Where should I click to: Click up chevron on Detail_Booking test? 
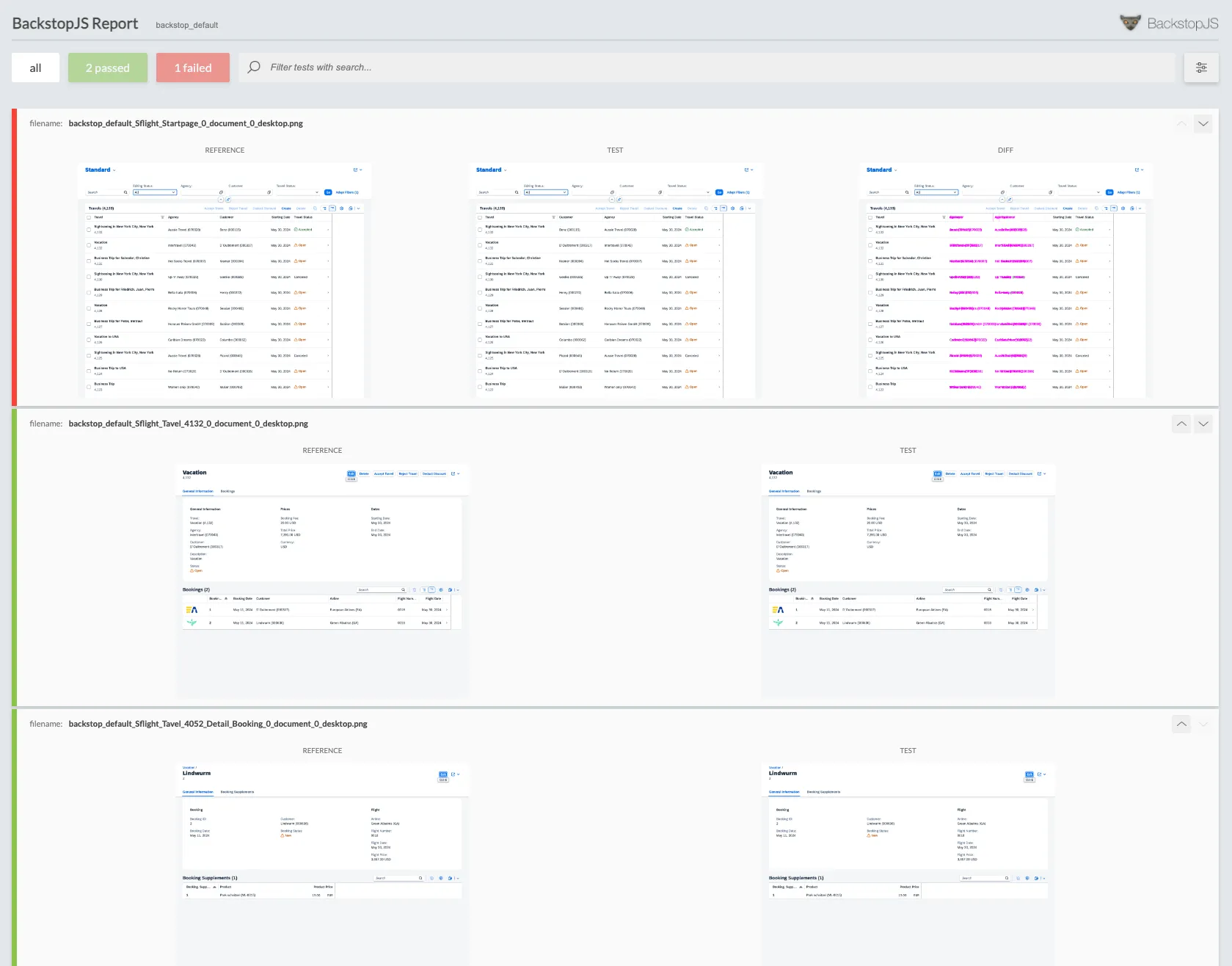(x=1181, y=724)
